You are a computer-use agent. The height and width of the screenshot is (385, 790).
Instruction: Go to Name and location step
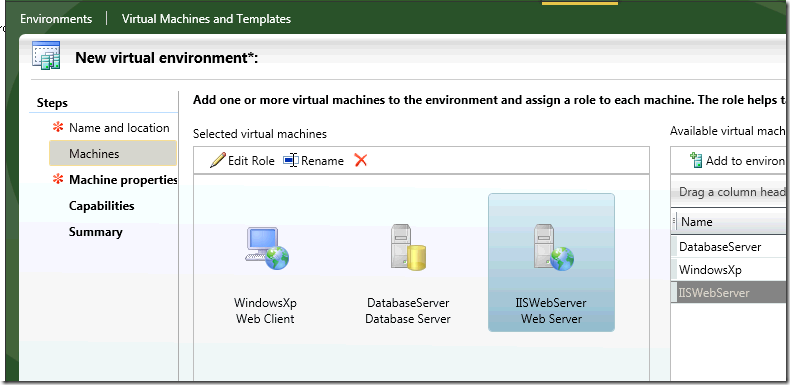point(119,128)
